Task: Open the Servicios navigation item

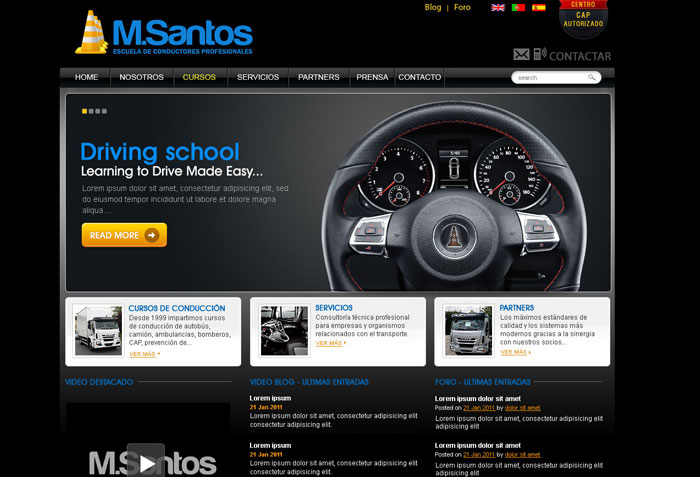Action: pos(258,77)
